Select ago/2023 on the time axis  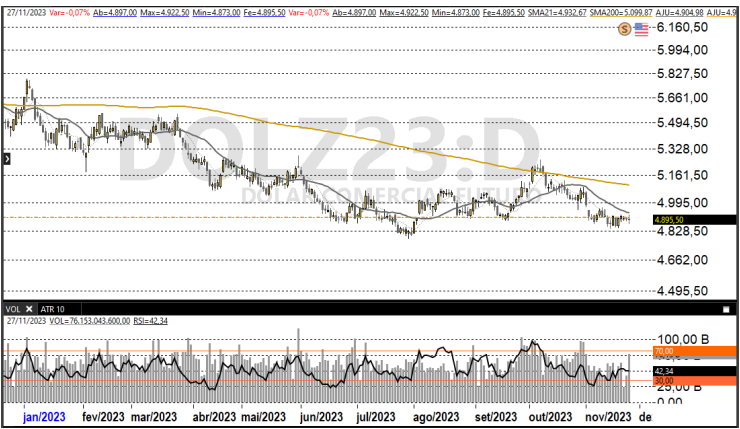(x=436, y=417)
